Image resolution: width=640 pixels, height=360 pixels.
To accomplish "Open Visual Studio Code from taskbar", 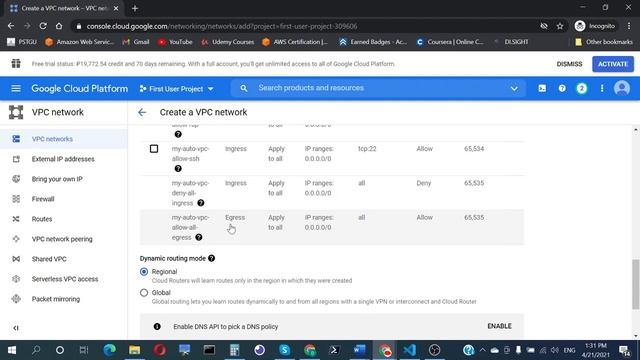I will click(x=409, y=350).
